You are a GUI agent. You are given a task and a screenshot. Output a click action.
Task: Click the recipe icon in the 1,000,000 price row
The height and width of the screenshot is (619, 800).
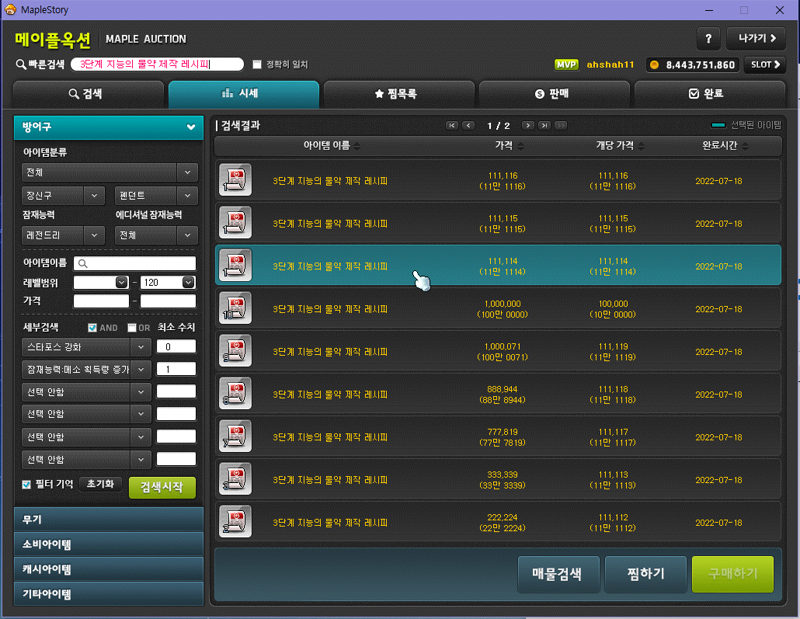point(235,308)
